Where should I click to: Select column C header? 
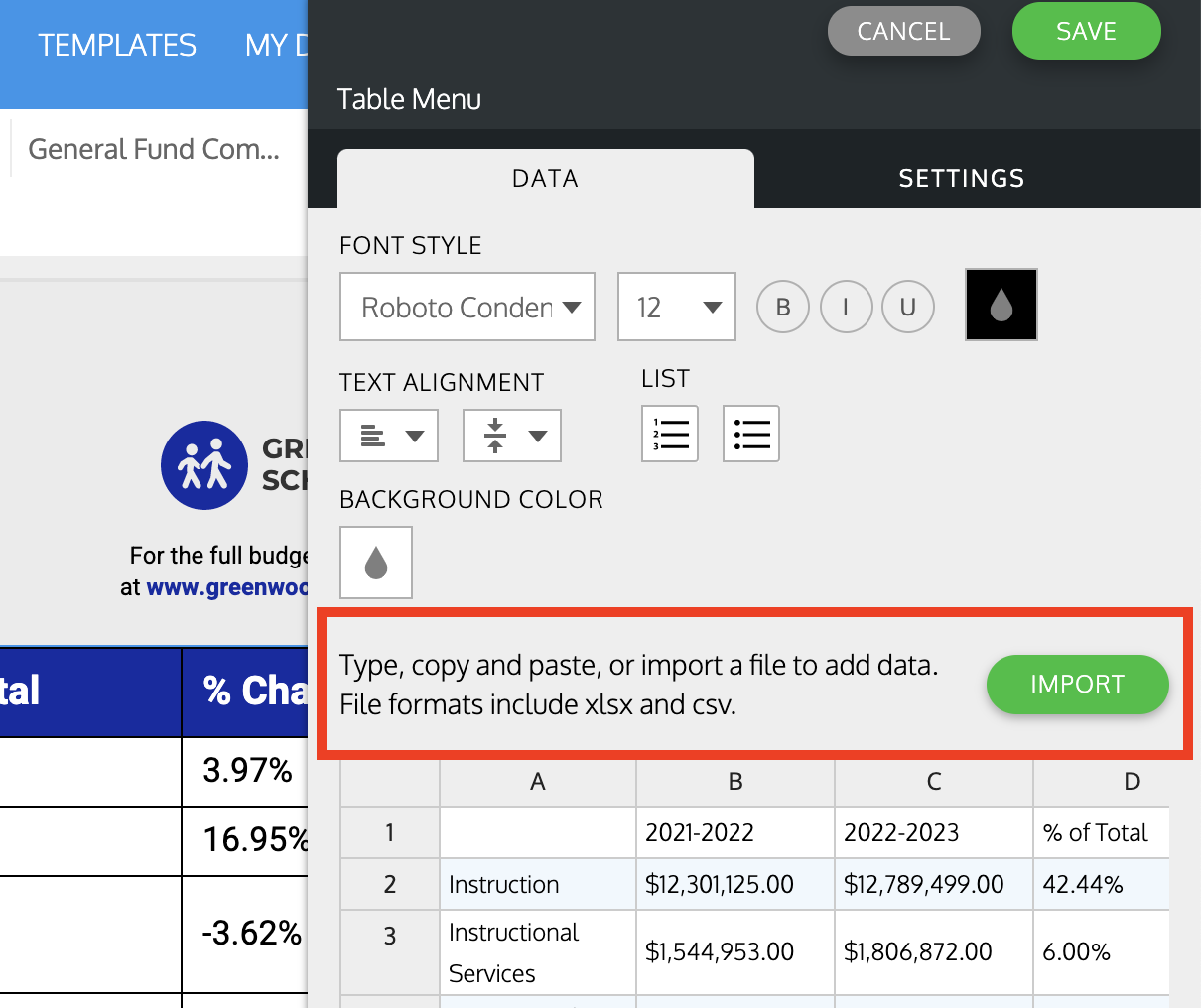934,782
